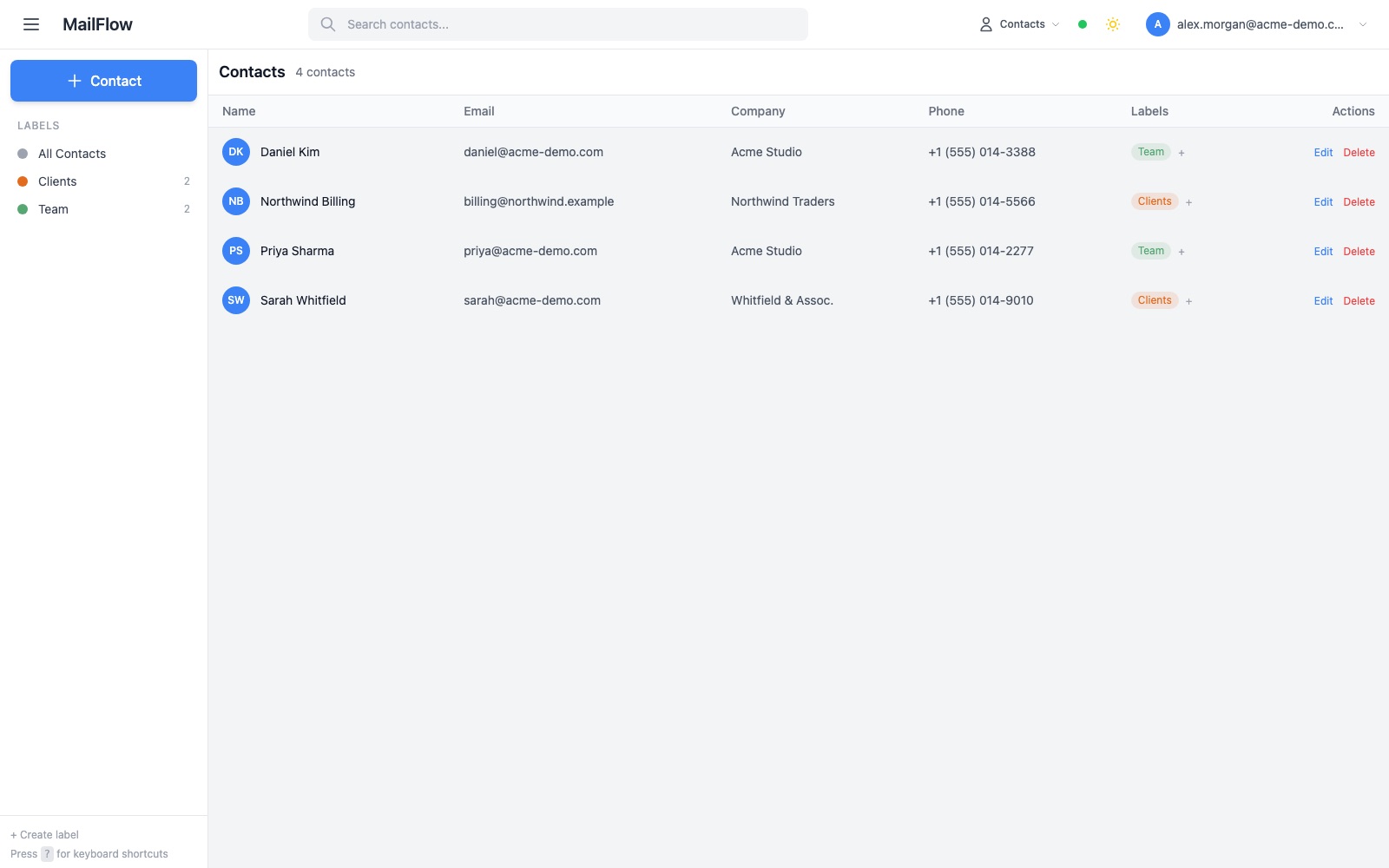The width and height of the screenshot is (1389, 868).
Task: Click the NB avatar for Northwind Billing
Action: click(236, 201)
